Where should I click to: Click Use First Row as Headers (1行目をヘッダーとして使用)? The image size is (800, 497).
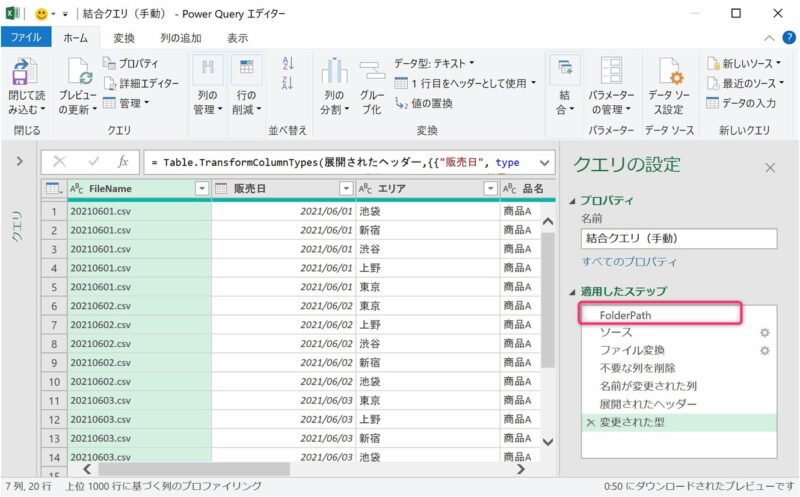[x=465, y=83]
